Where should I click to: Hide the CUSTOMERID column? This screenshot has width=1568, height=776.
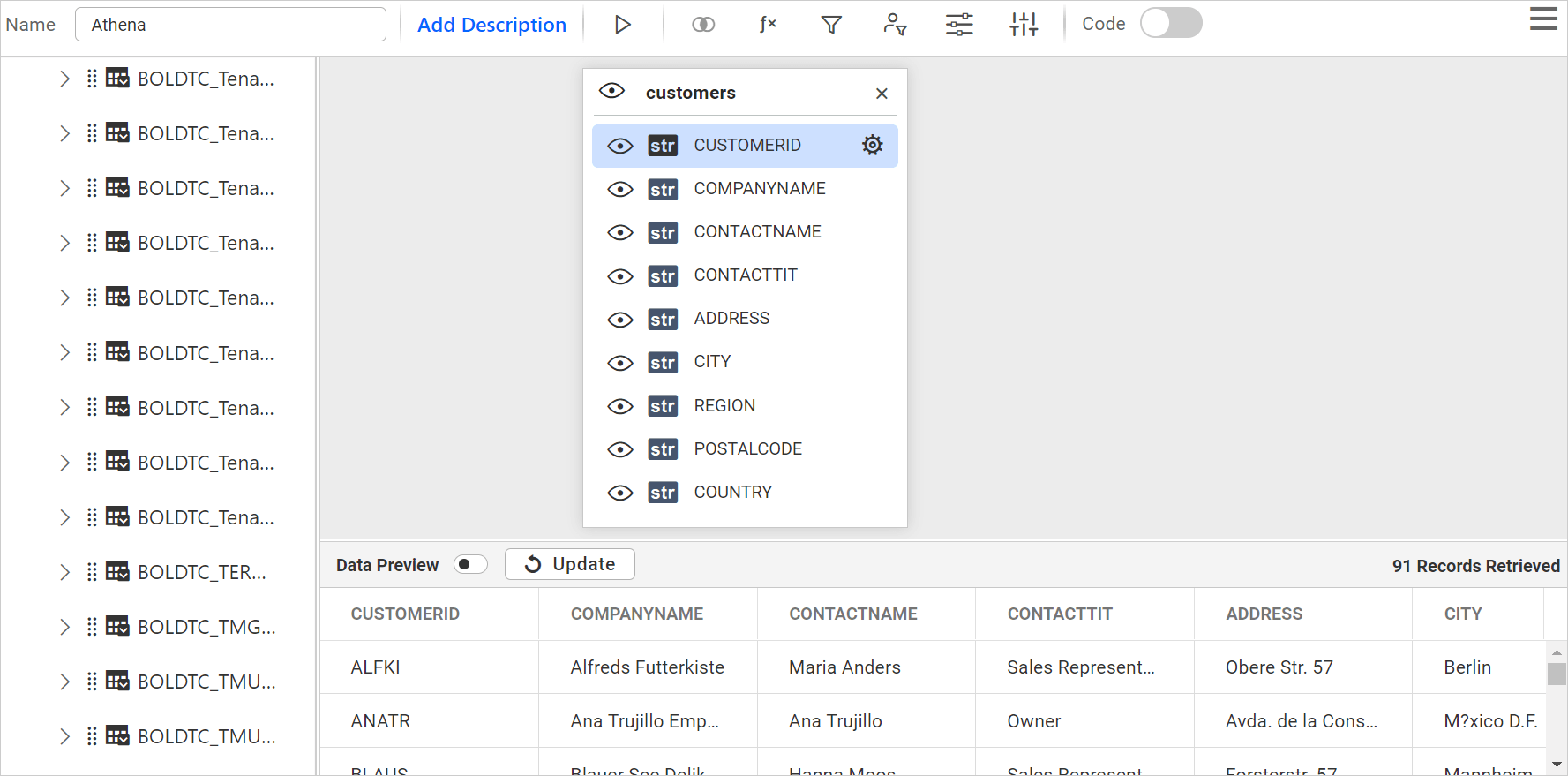[620, 146]
